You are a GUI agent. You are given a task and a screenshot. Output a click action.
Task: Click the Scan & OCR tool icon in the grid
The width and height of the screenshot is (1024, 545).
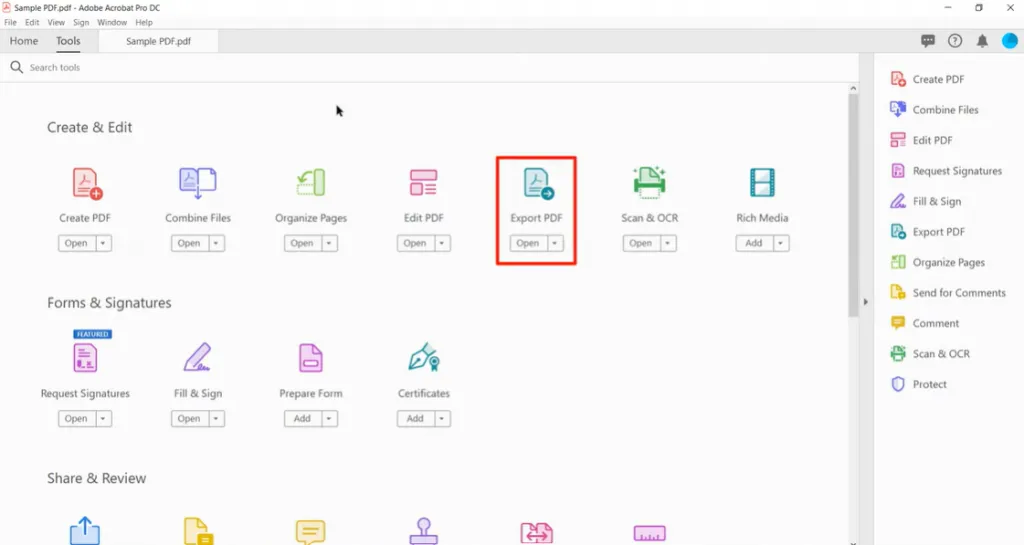649,182
